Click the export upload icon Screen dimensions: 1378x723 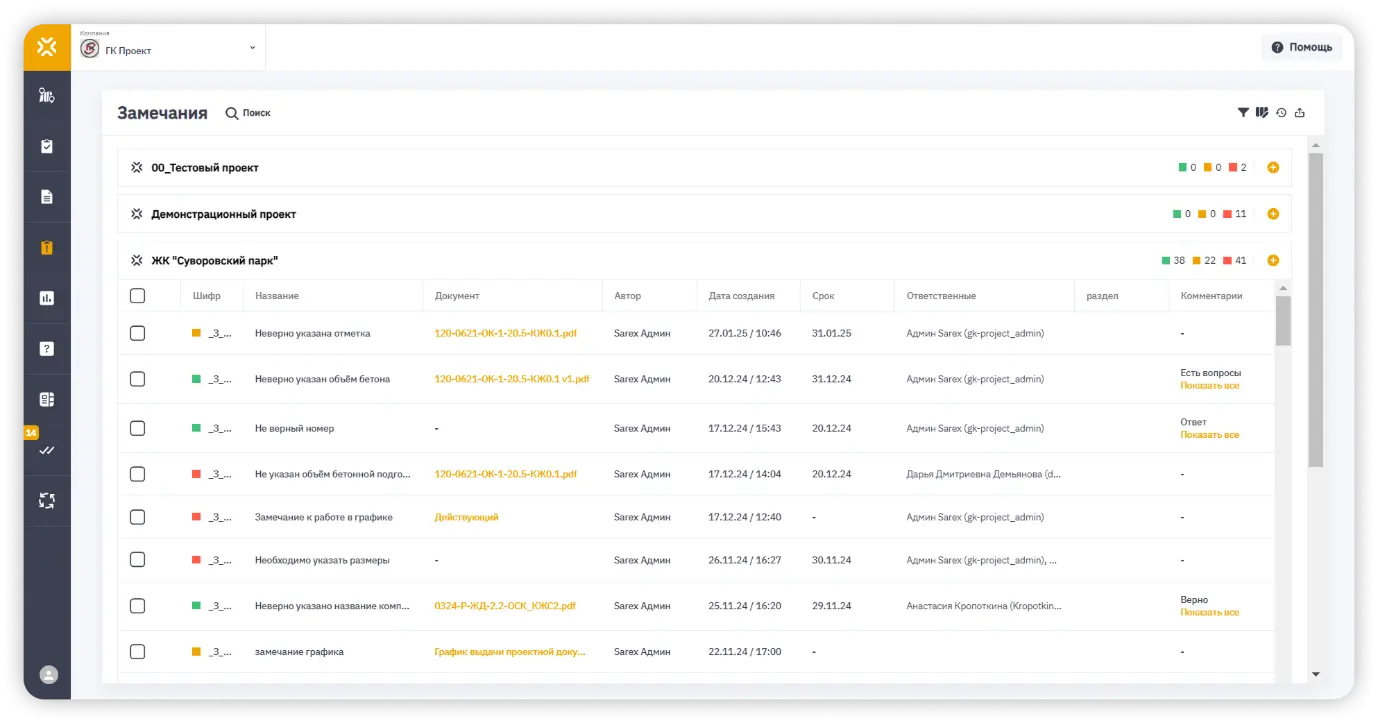pyautogui.click(x=1300, y=113)
